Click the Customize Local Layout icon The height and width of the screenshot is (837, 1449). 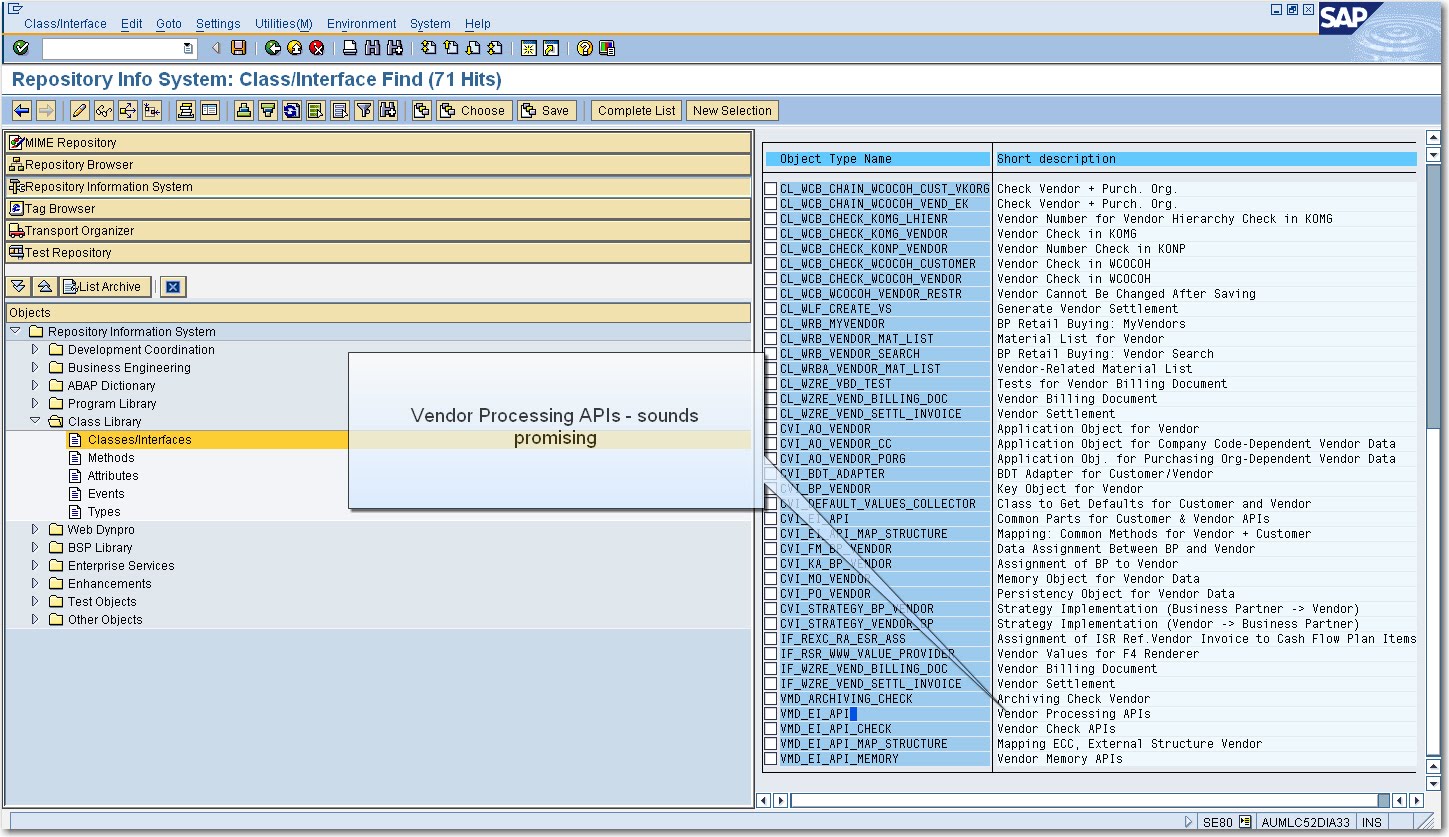607,48
